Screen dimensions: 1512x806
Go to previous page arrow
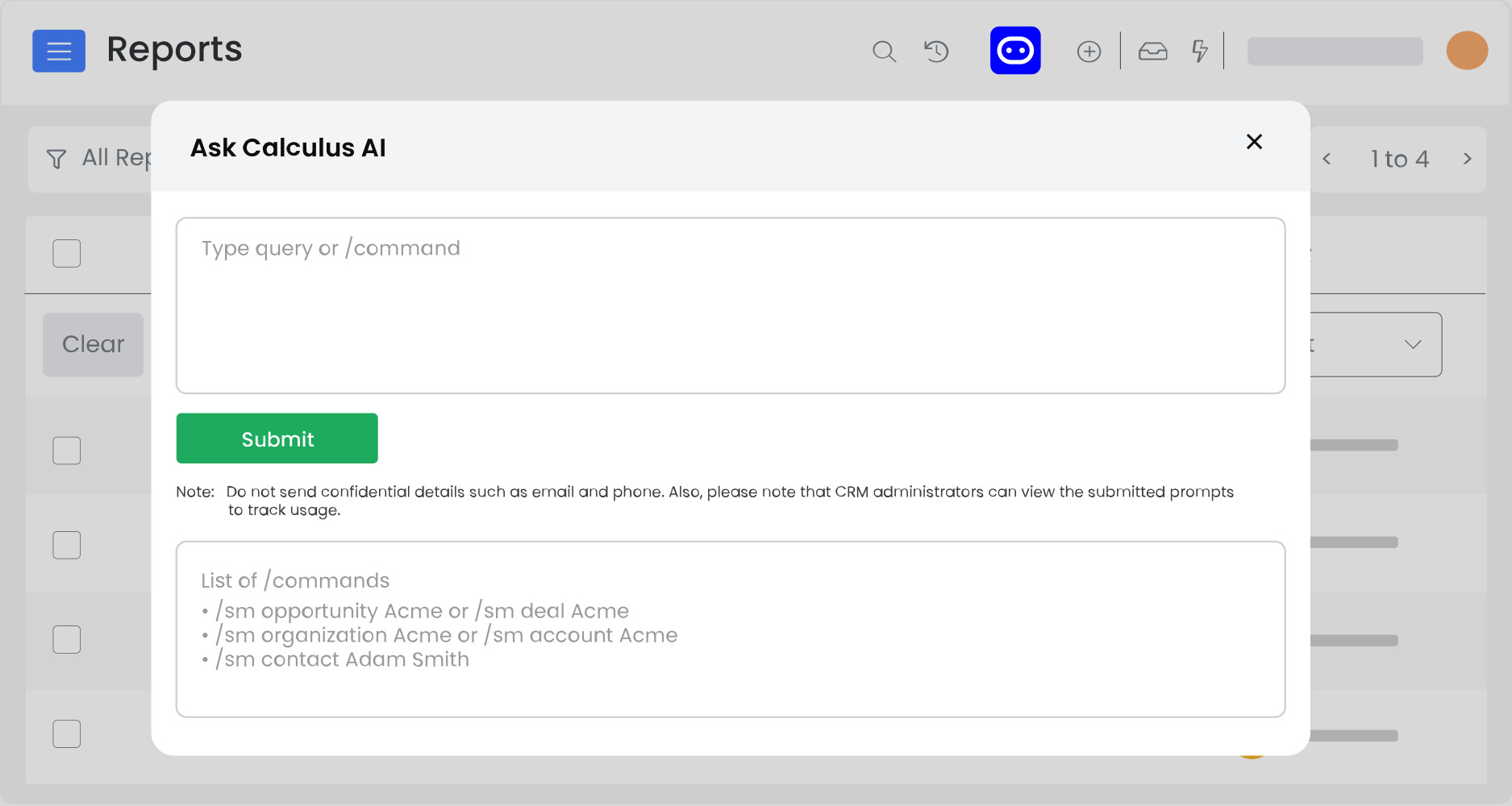point(1327,159)
